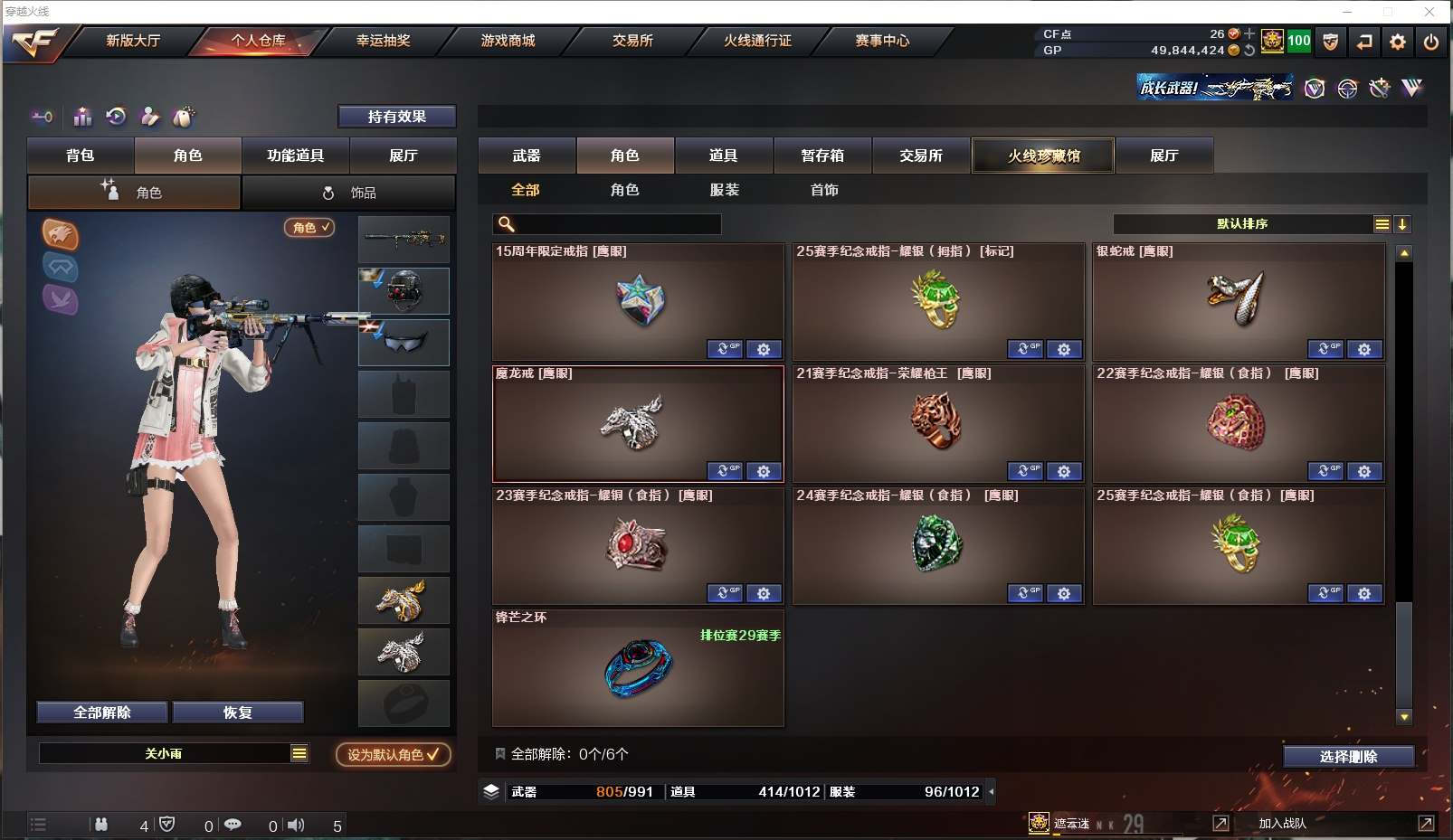The width and height of the screenshot is (1453, 840).
Task: Expand the storage capacity bar arrow
Action: coord(991,791)
